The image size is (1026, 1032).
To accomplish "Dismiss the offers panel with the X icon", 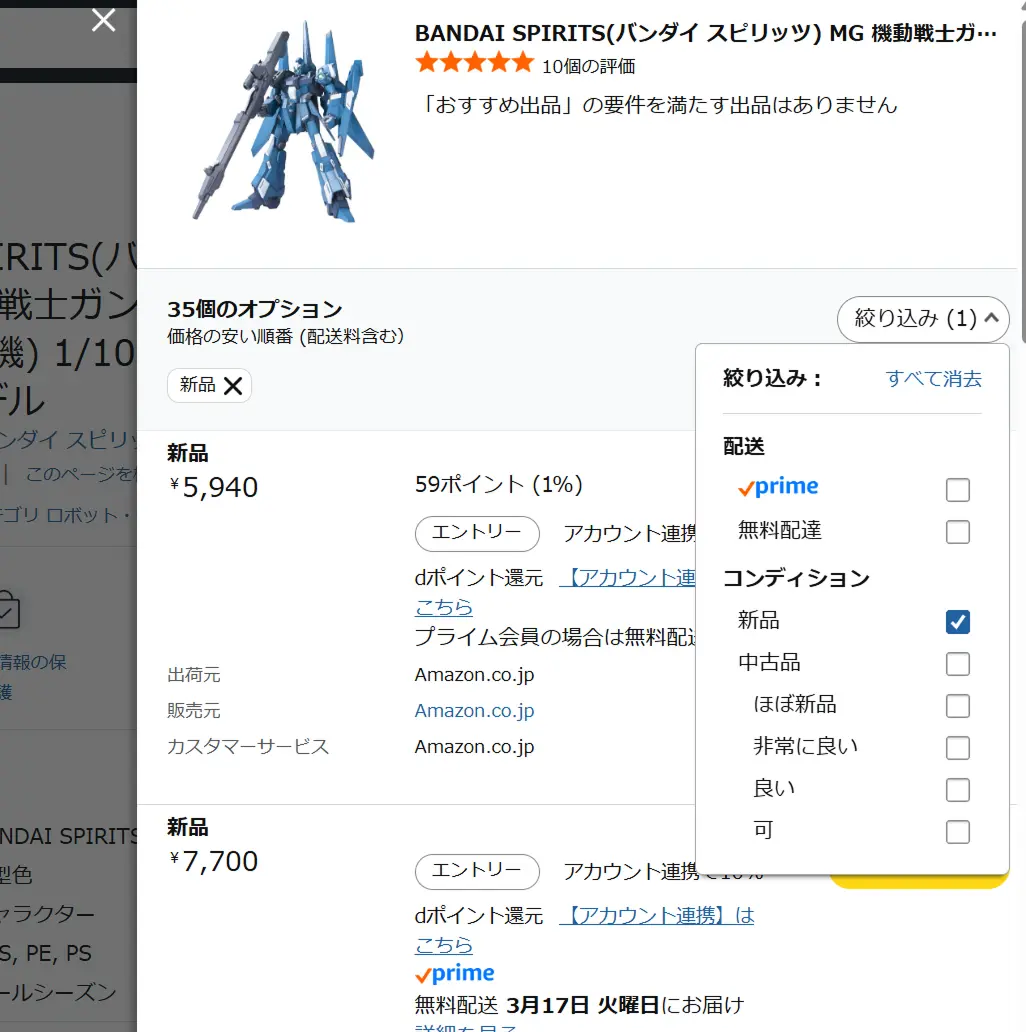I will coord(103,20).
